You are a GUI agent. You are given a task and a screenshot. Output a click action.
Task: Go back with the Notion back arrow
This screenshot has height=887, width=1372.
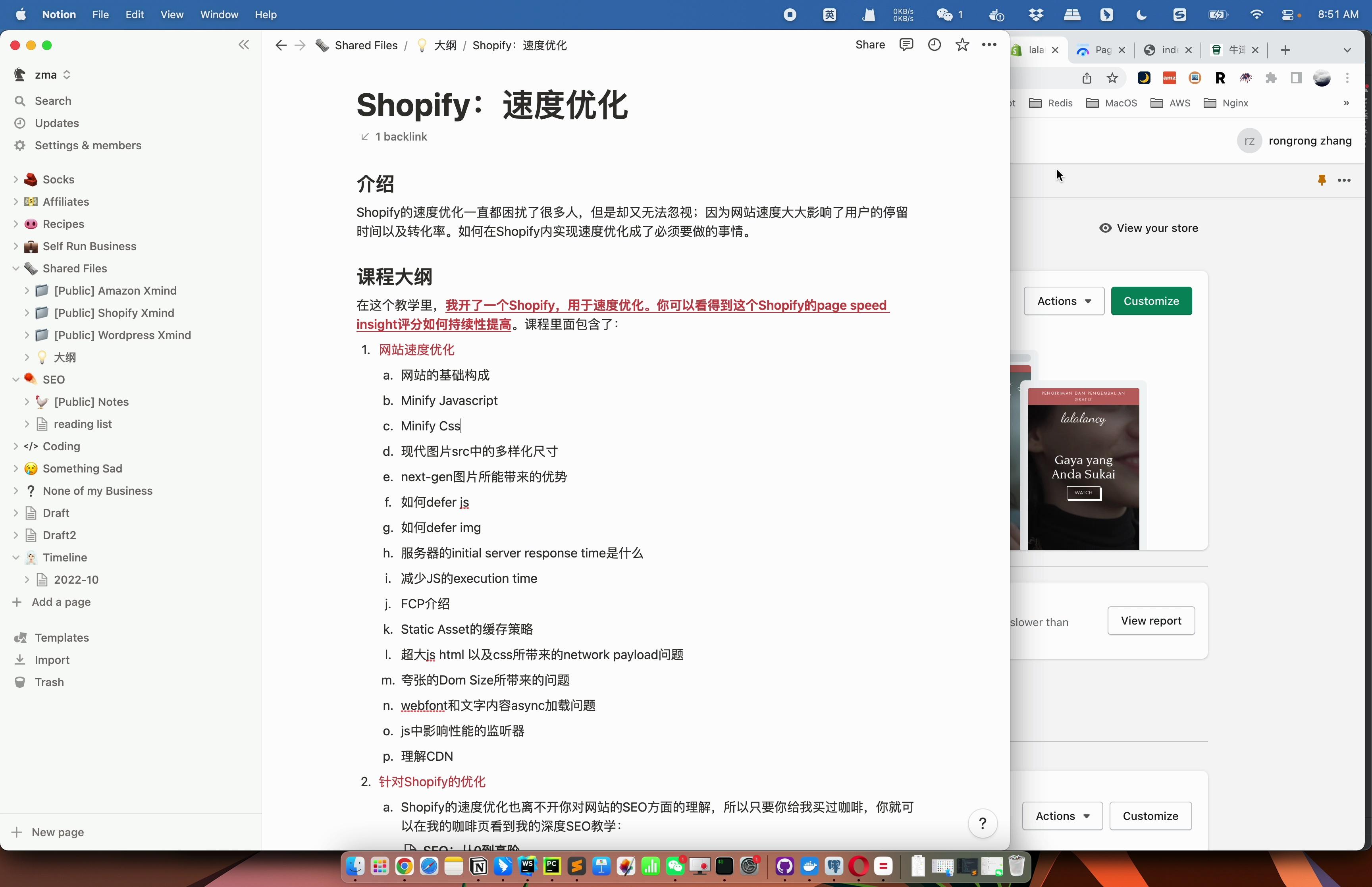pos(280,46)
